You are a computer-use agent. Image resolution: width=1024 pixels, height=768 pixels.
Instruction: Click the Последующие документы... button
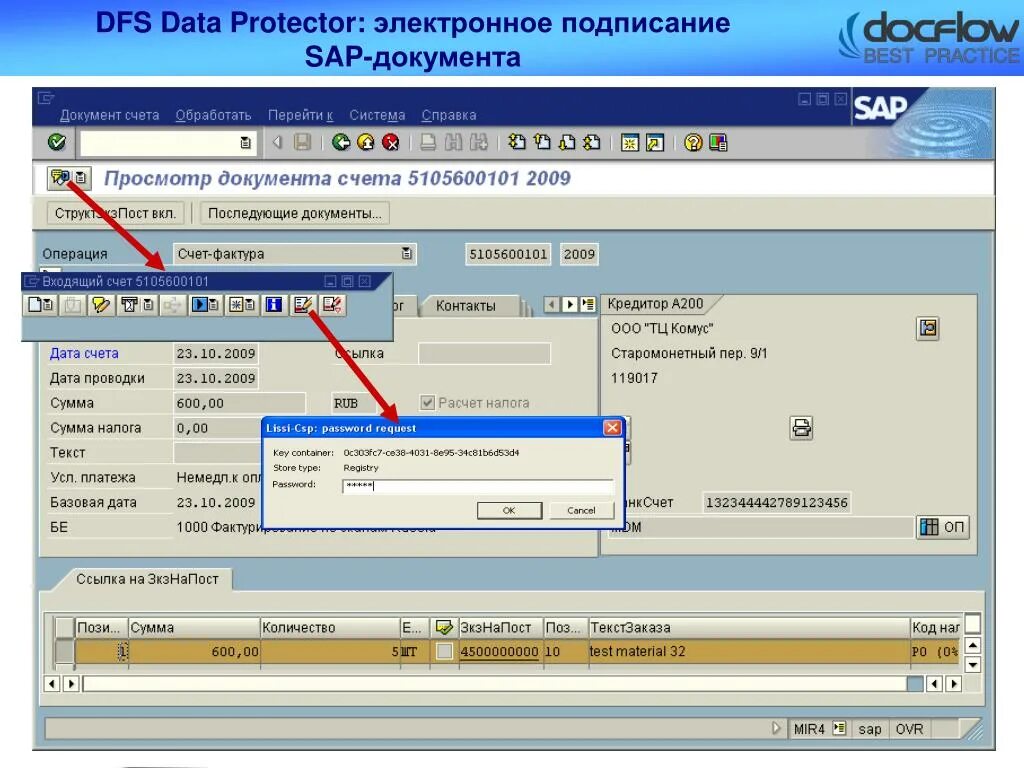click(295, 214)
